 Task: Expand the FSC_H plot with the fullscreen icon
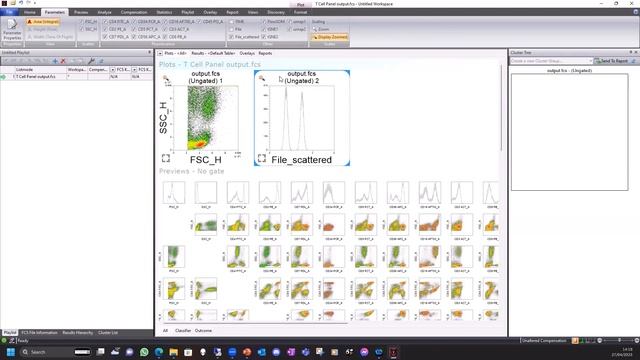pyautogui.click(x=166, y=158)
